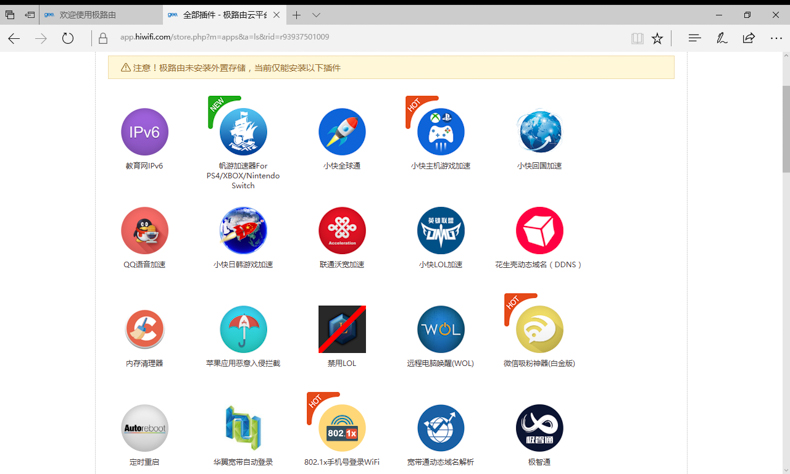This screenshot has width=790, height=474.
Task: Expand the tab preview chevron
Action: click(316, 15)
